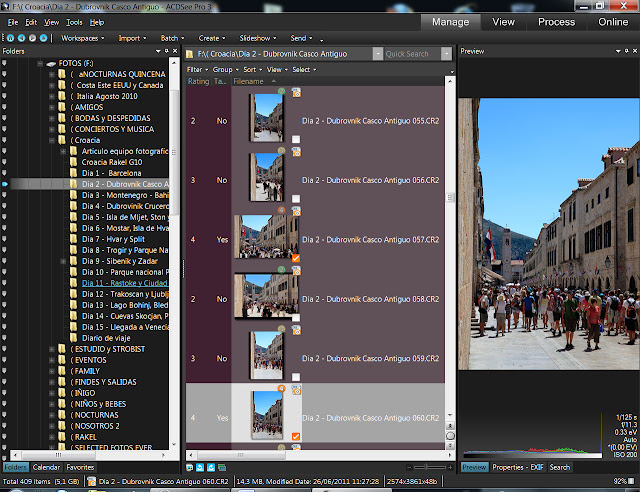Expand the ESTUDIO y STROBIST folder node
Viewport: 640px width, 492px height.
[51, 349]
